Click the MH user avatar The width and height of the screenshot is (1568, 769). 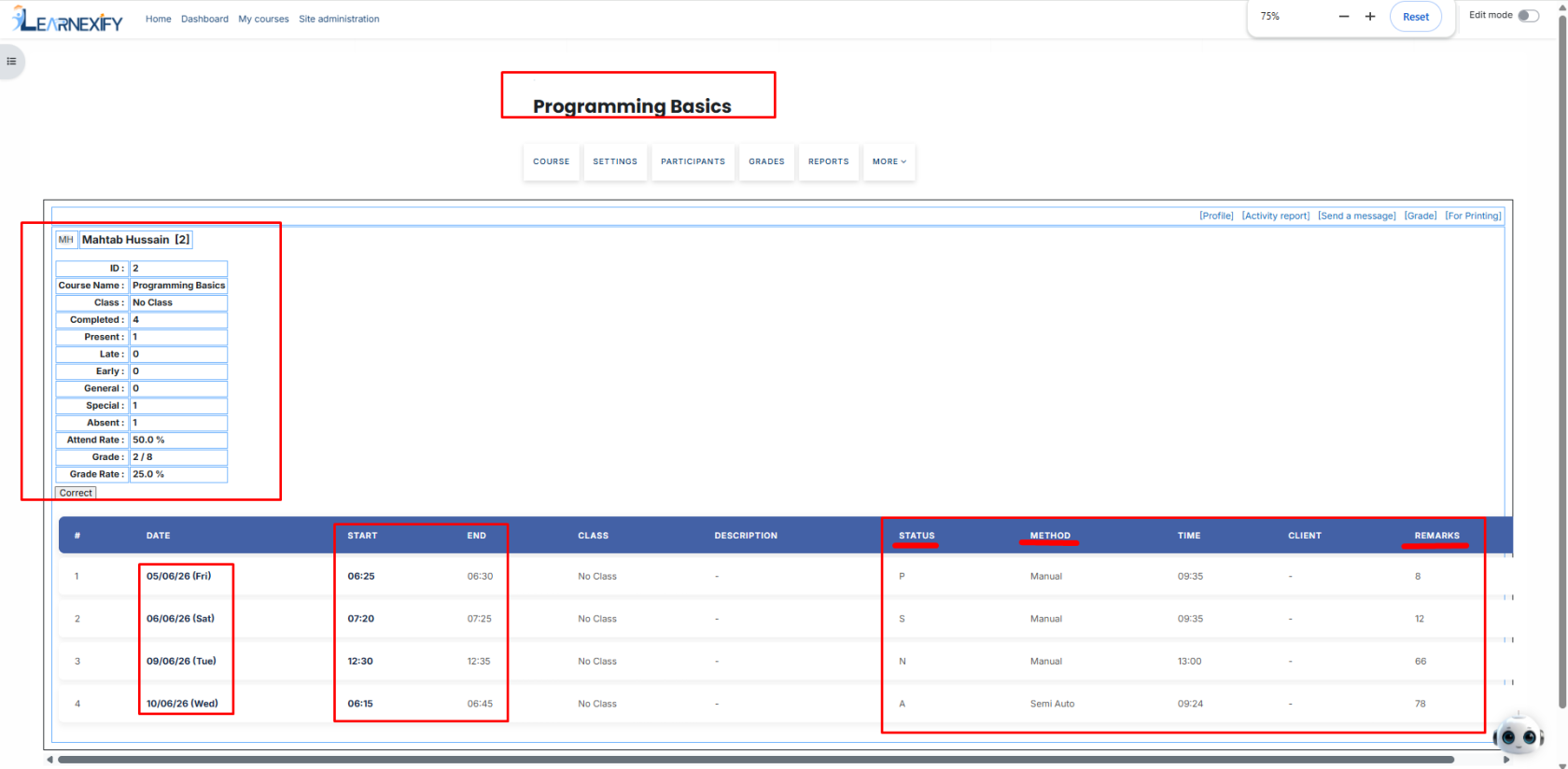[x=65, y=240]
